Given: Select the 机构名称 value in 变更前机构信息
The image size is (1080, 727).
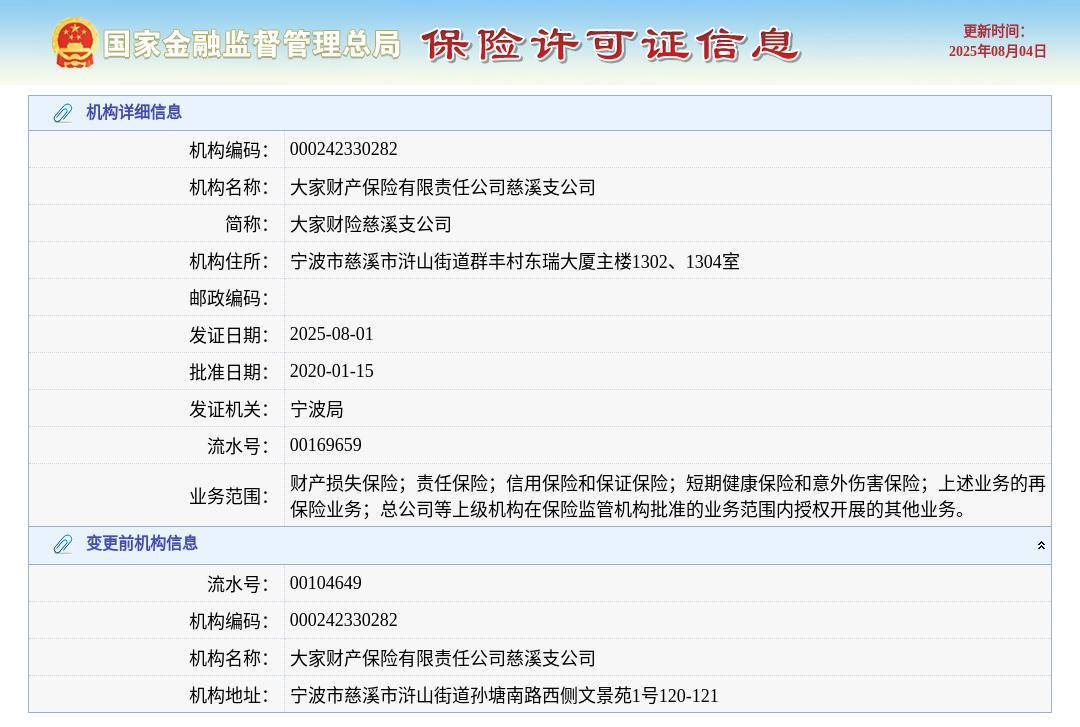Looking at the screenshot, I should (443, 659).
